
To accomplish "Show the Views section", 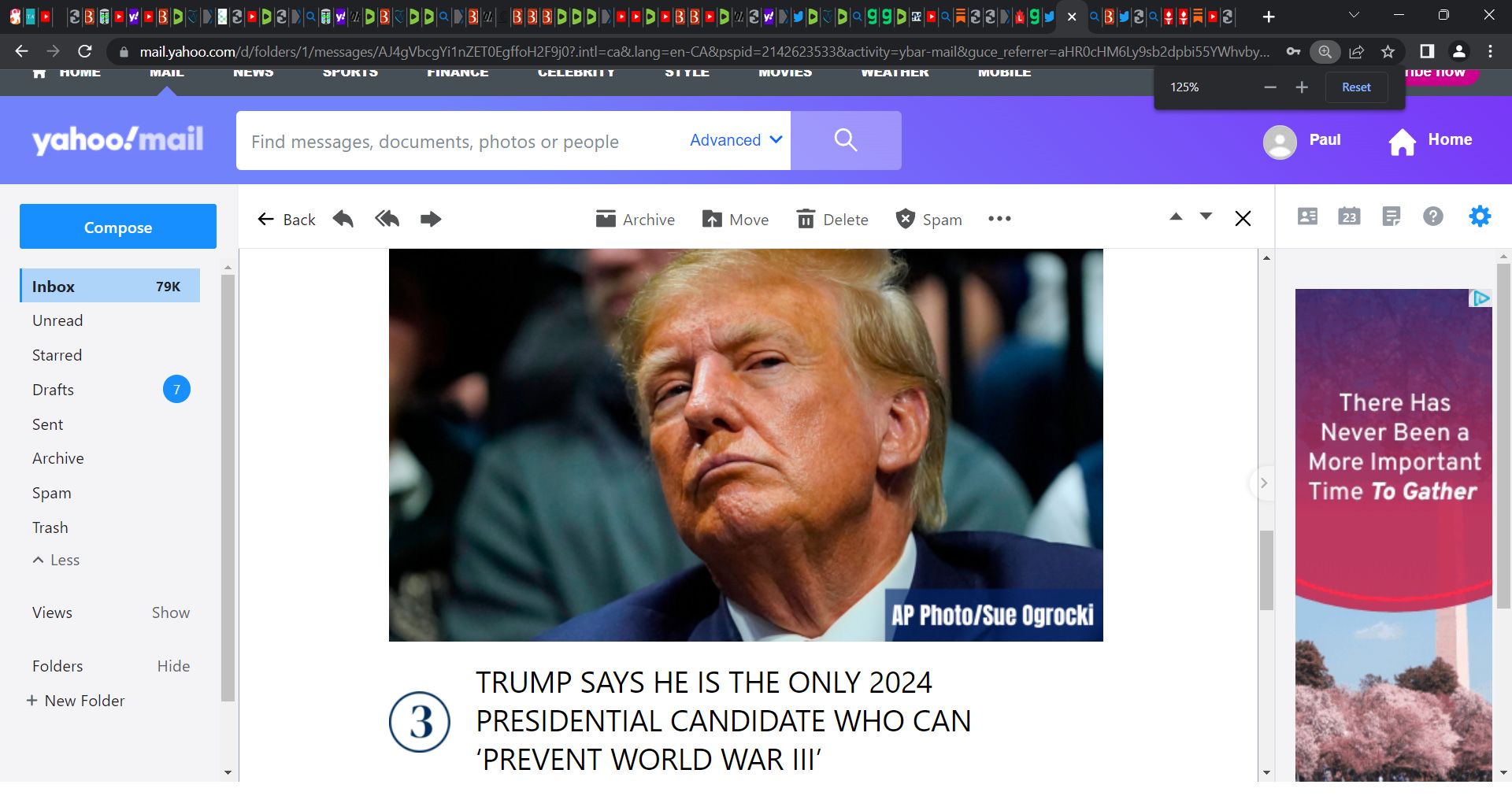I will pos(170,612).
